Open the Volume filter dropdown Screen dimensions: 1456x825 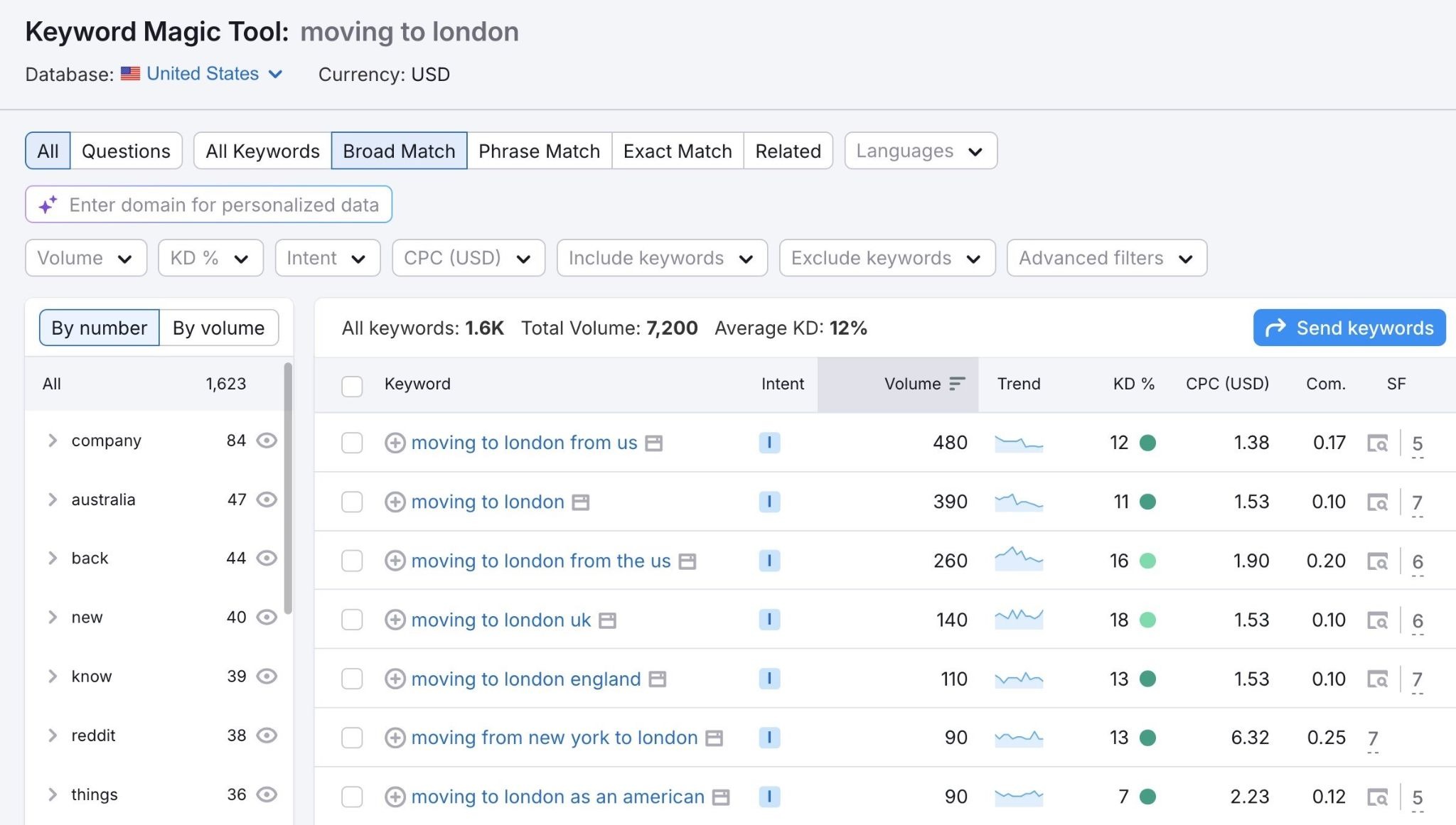pos(85,257)
